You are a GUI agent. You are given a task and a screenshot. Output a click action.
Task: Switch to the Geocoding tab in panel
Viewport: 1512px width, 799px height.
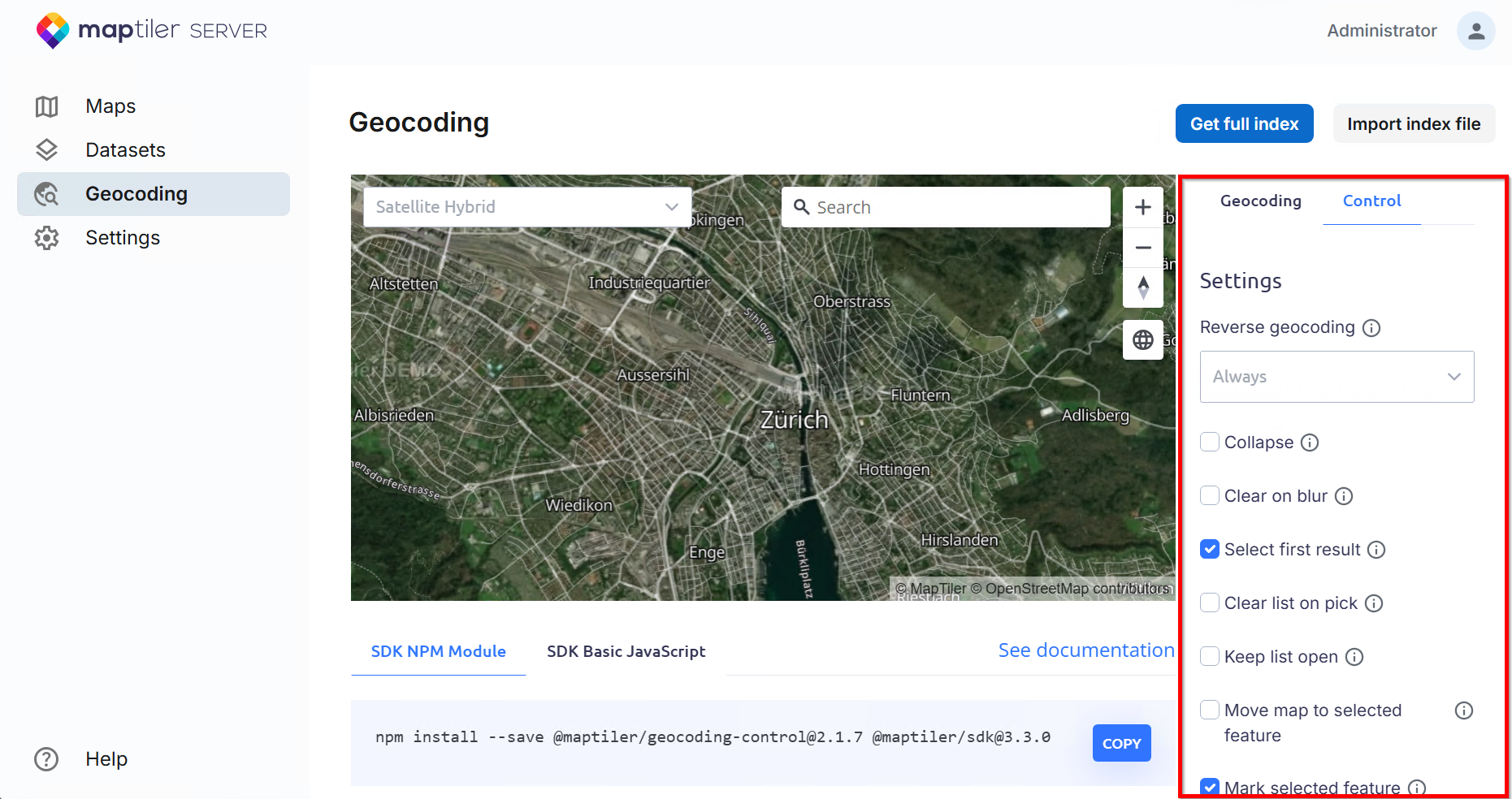[x=1260, y=201]
